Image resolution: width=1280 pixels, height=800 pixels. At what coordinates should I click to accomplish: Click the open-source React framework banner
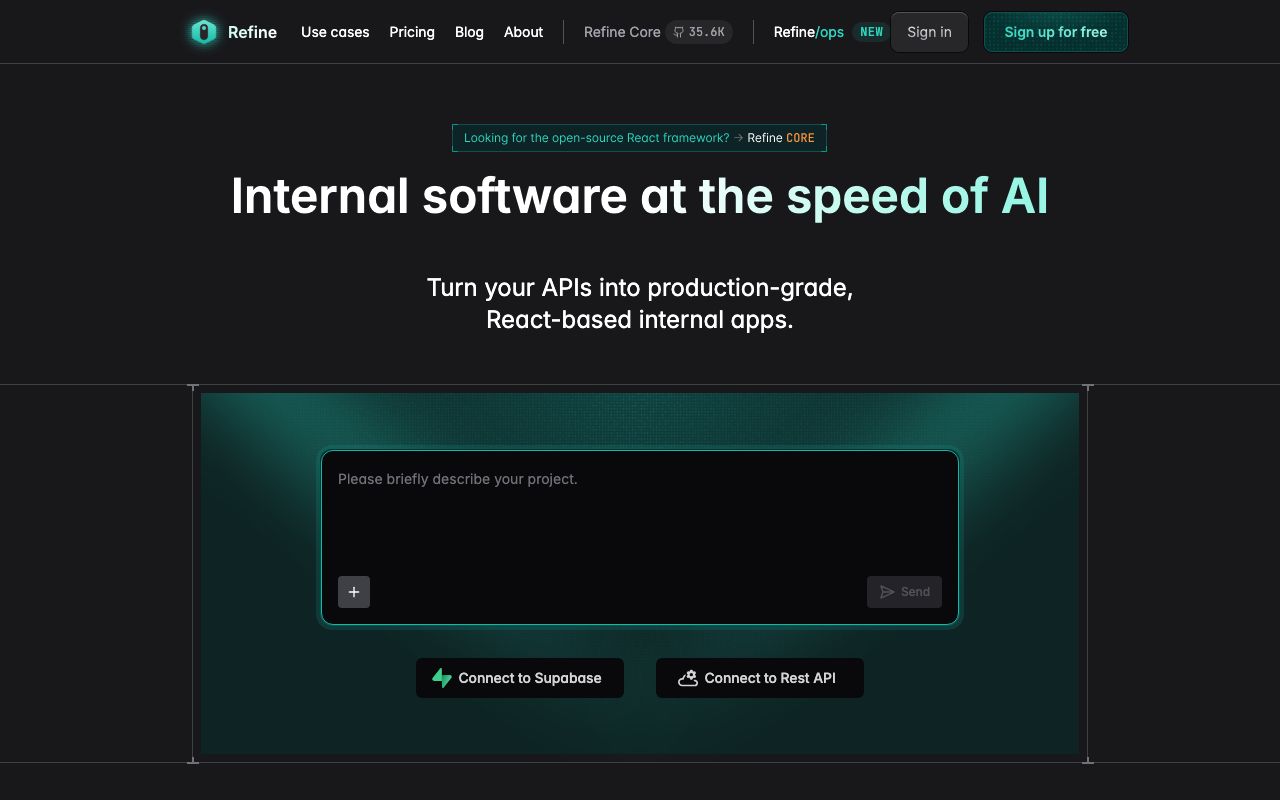(x=639, y=138)
